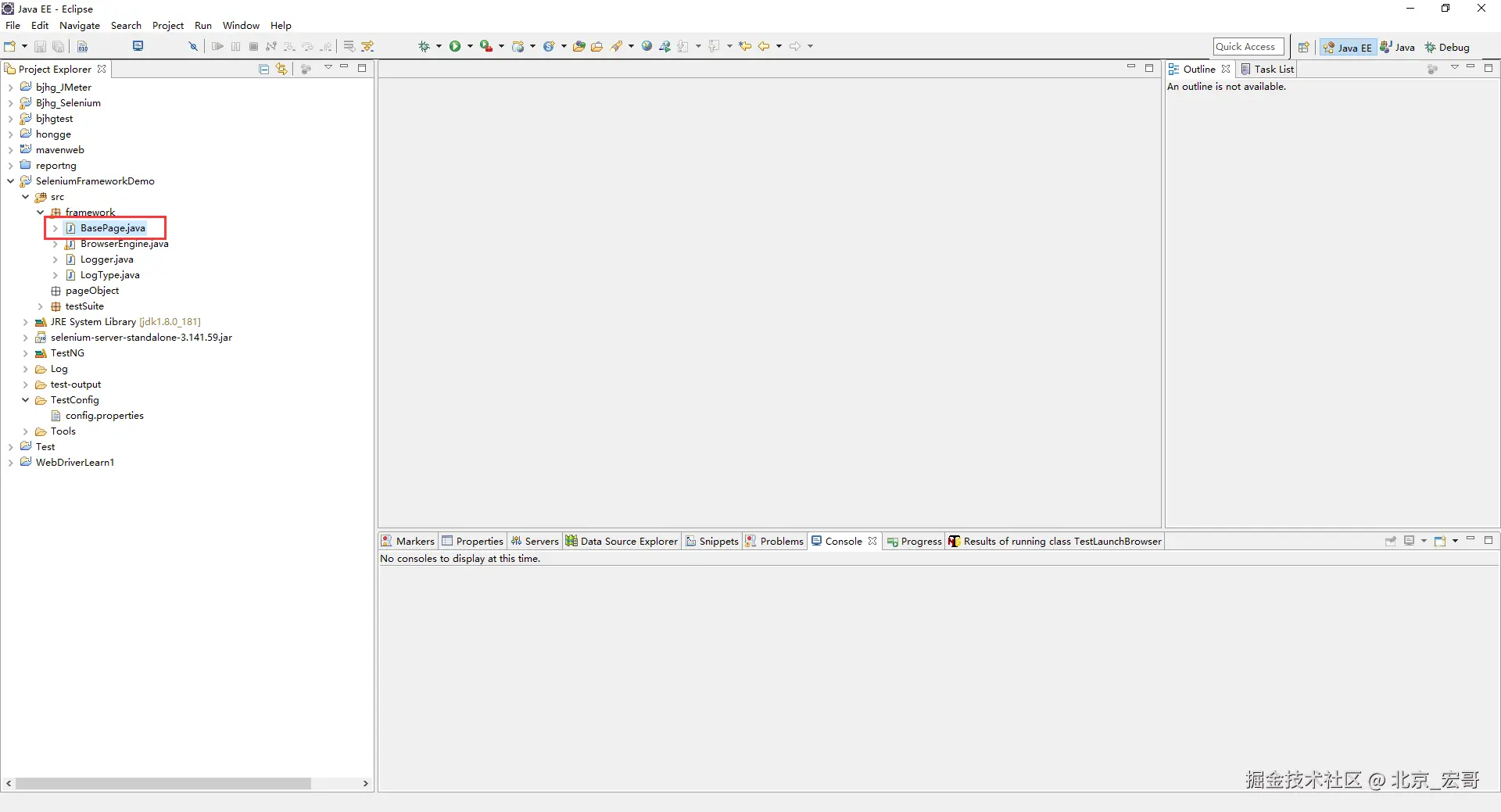1501x812 pixels.
Task: Switch to the Debug perspective
Action: coord(1447,47)
